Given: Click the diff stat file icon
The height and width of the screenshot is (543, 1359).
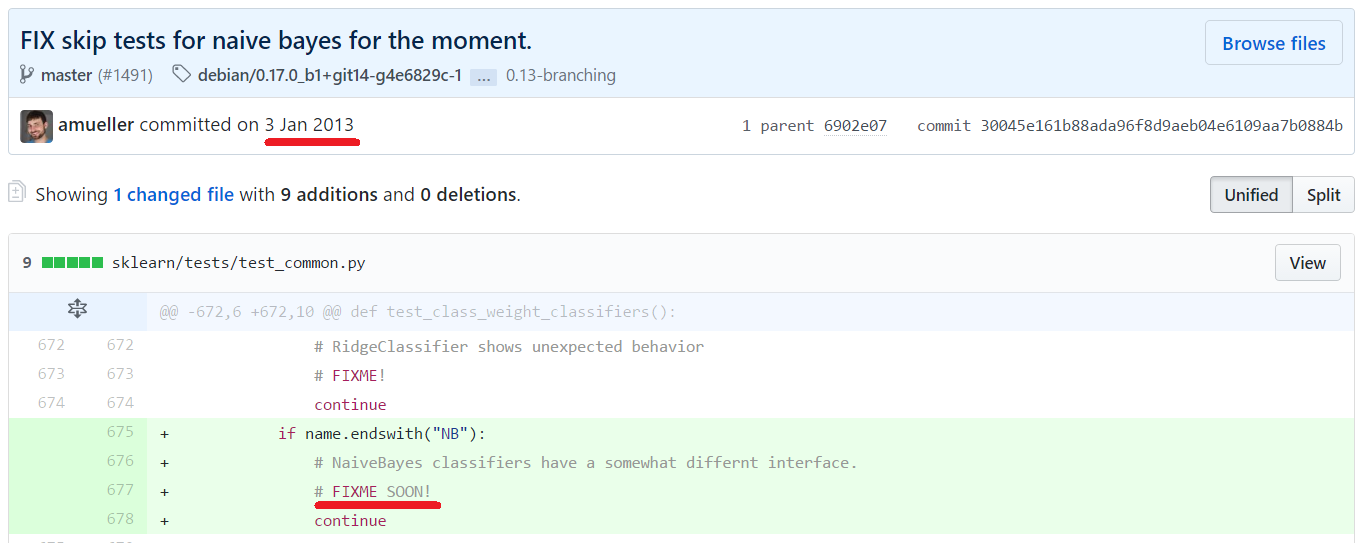Looking at the screenshot, I should coord(17,192).
